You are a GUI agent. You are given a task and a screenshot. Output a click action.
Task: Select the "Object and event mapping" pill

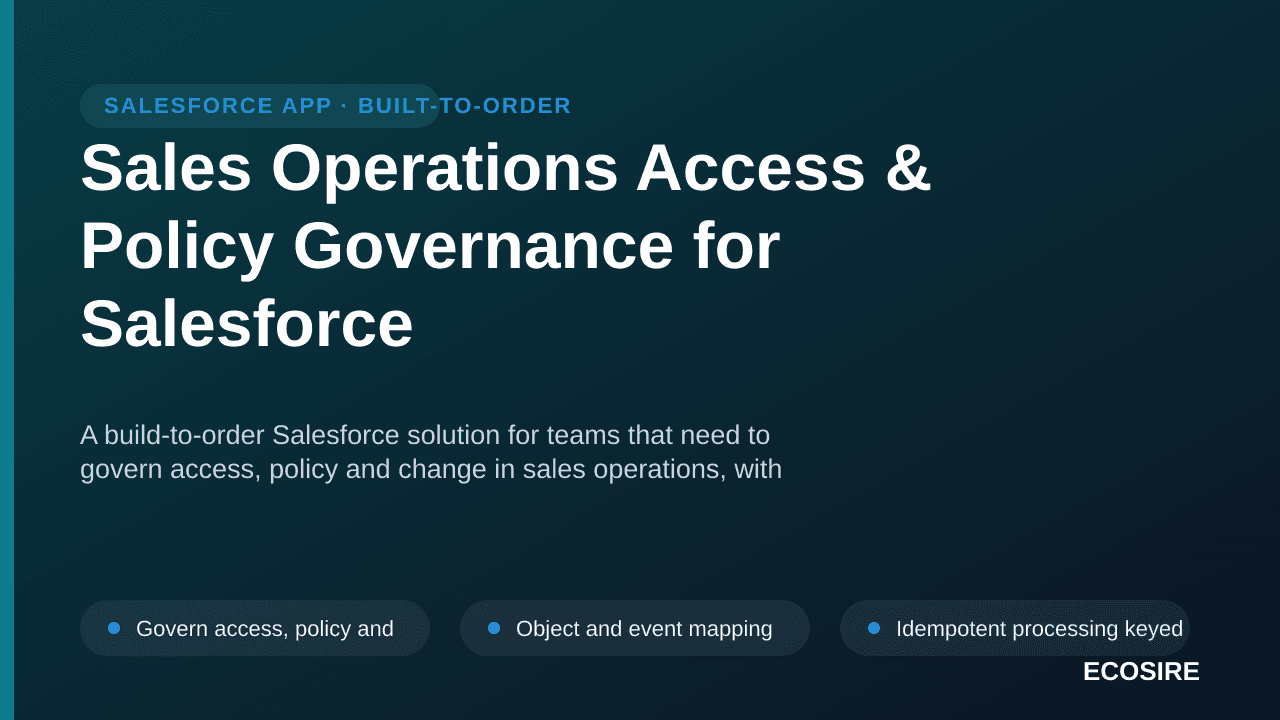[x=635, y=628]
